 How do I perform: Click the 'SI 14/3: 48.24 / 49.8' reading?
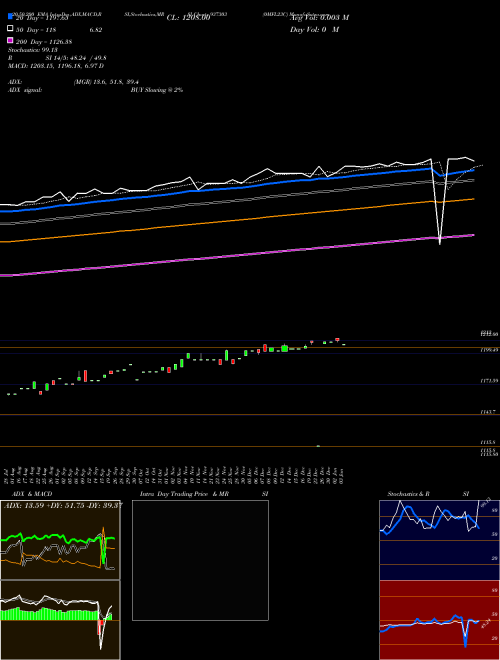tap(76, 59)
